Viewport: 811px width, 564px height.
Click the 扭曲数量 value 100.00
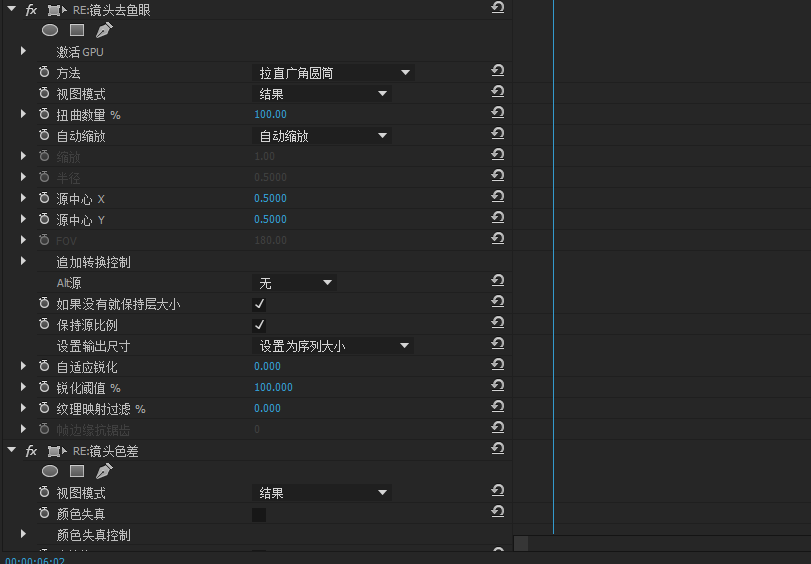(271, 114)
